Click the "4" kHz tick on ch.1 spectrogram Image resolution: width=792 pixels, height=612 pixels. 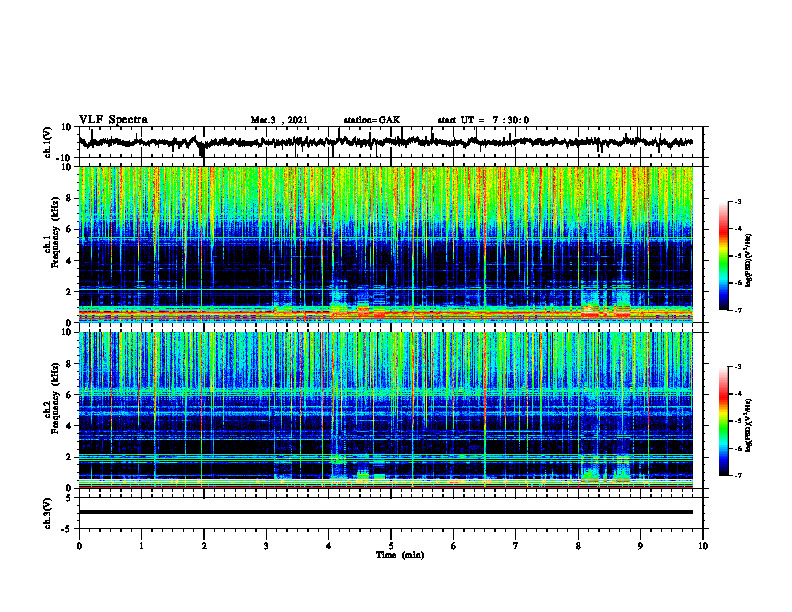point(70,261)
